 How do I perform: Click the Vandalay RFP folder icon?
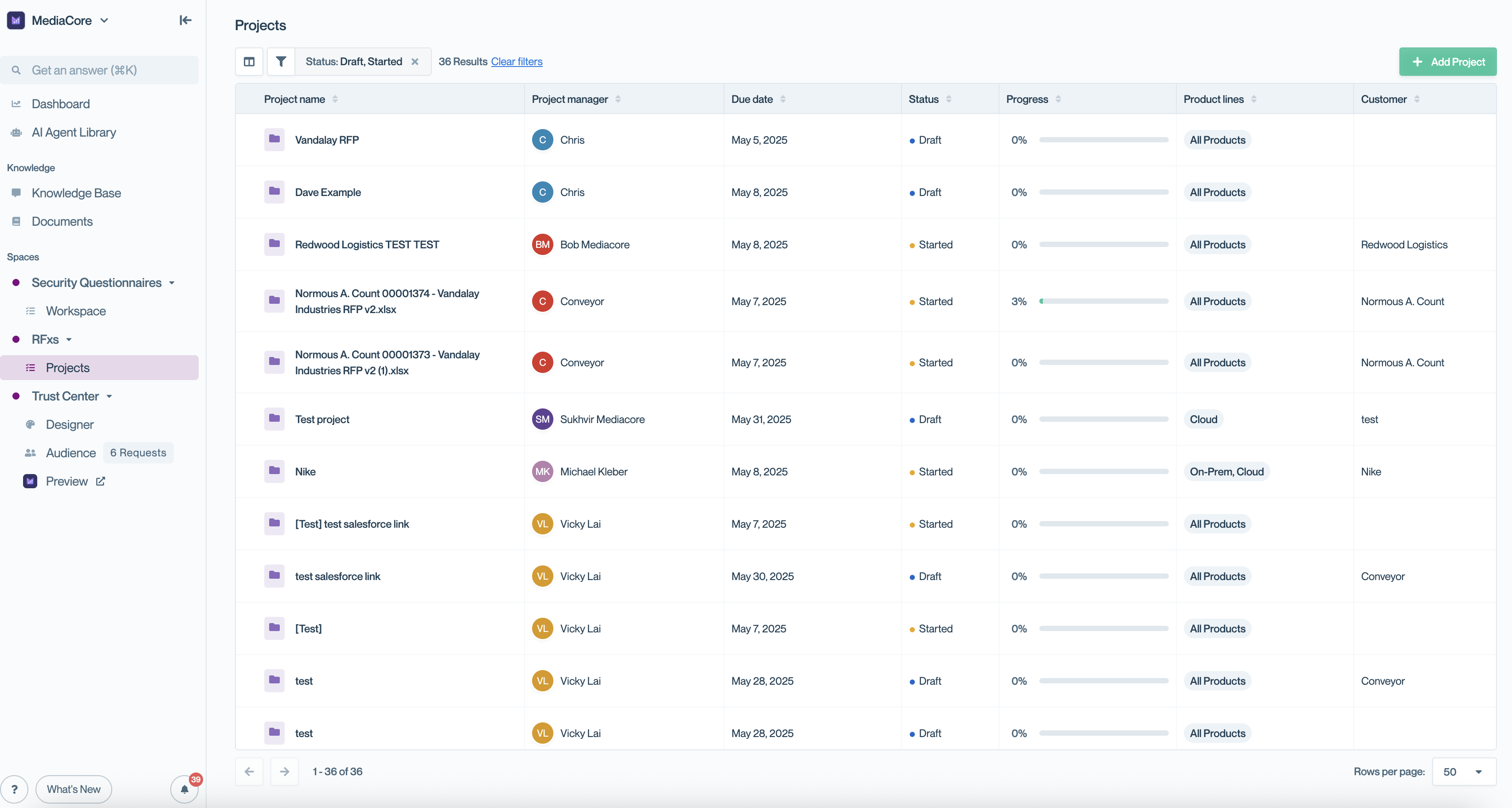[274, 140]
